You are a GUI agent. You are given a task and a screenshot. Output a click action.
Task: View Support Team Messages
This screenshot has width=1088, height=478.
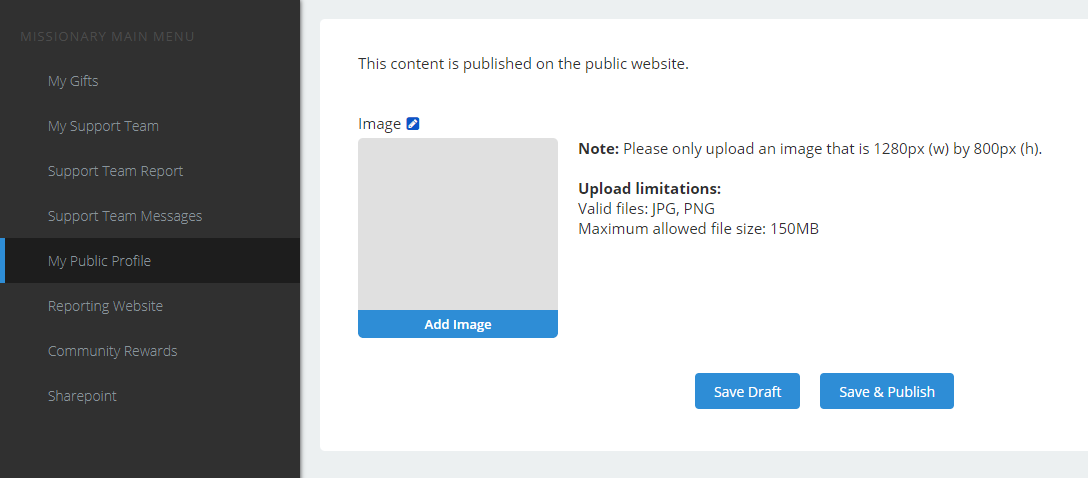pos(125,216)
